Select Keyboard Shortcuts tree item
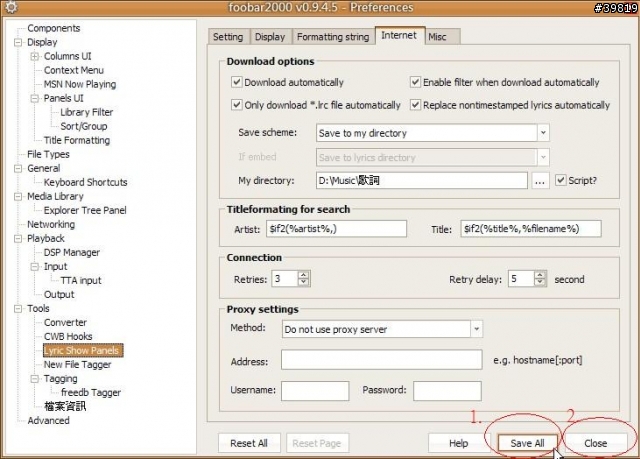This screenshot has width=640, height=459. pos(85,182)
